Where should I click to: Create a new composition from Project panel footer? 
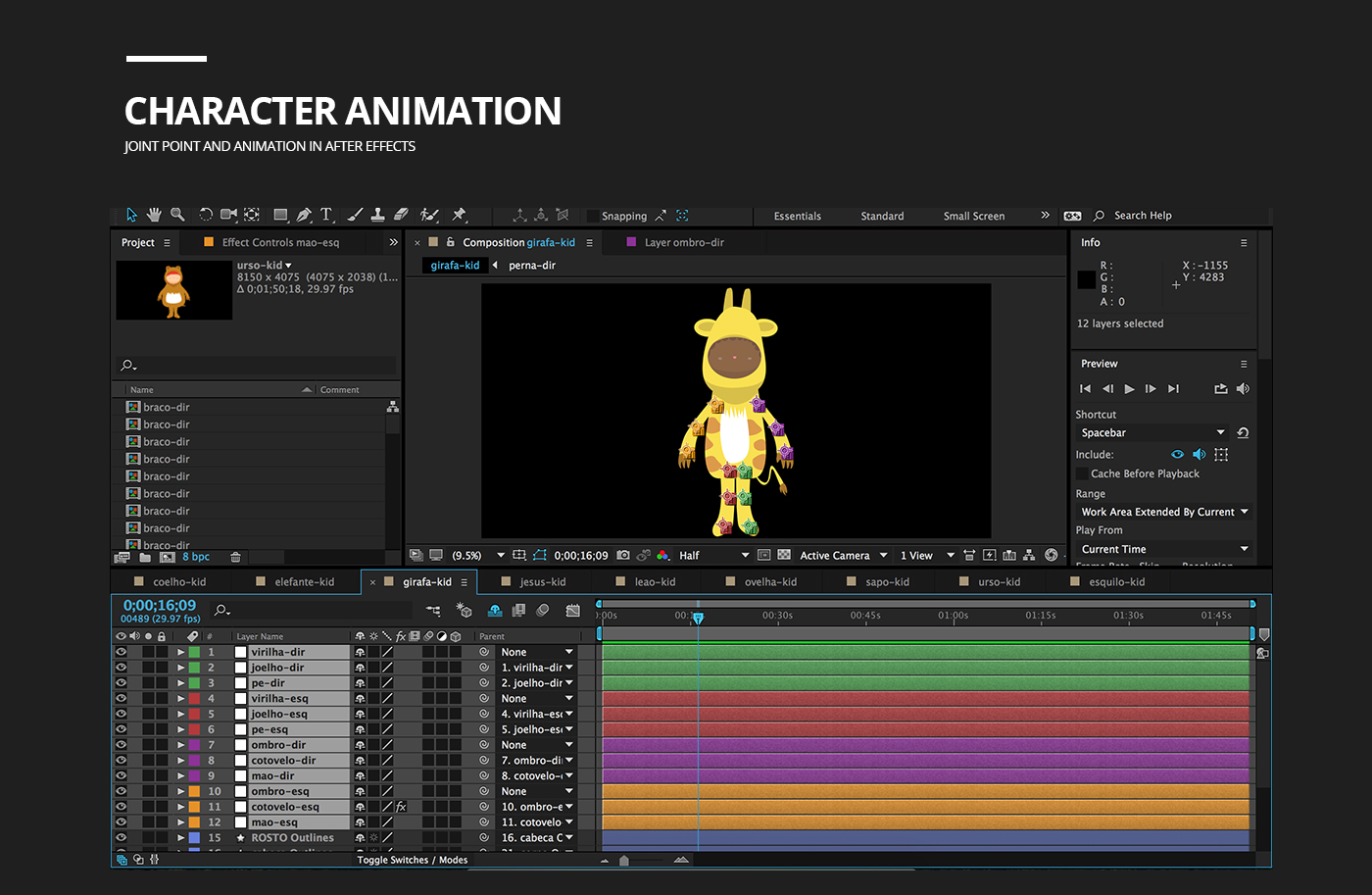[x=168, y=557]
